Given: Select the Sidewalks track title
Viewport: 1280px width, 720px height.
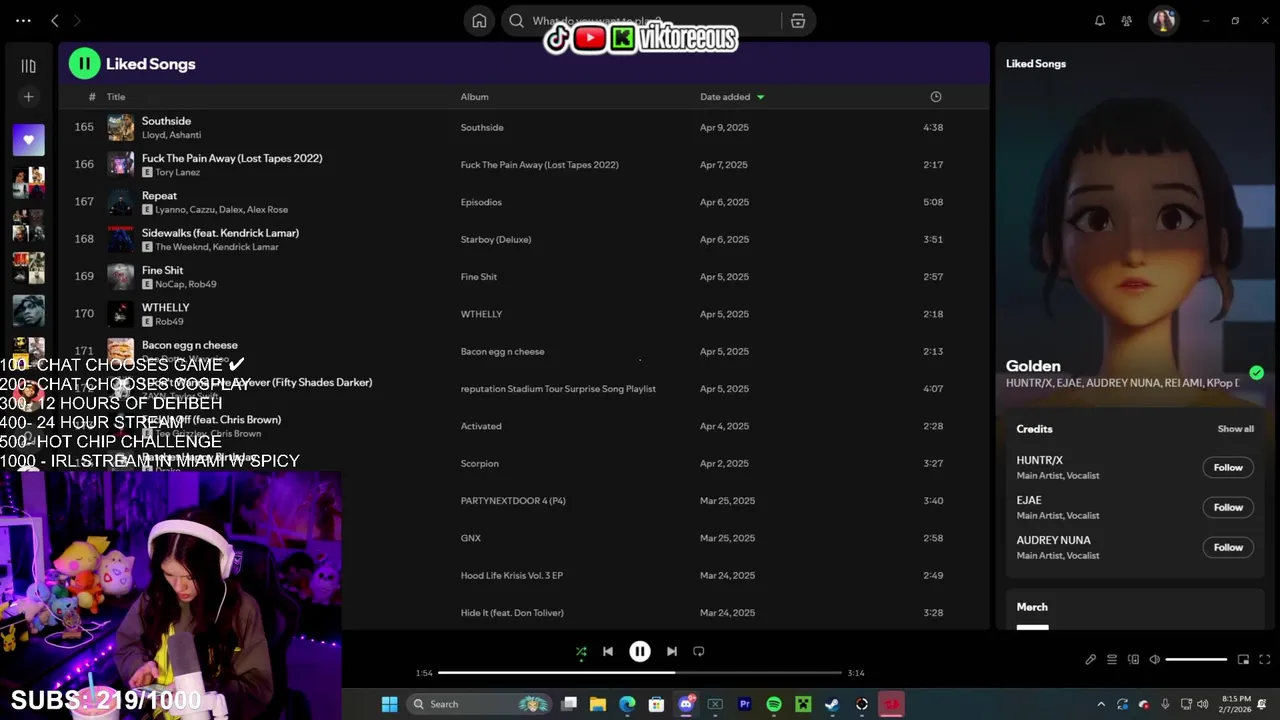Looking at the screenshot, I should [x=220, y=233].
